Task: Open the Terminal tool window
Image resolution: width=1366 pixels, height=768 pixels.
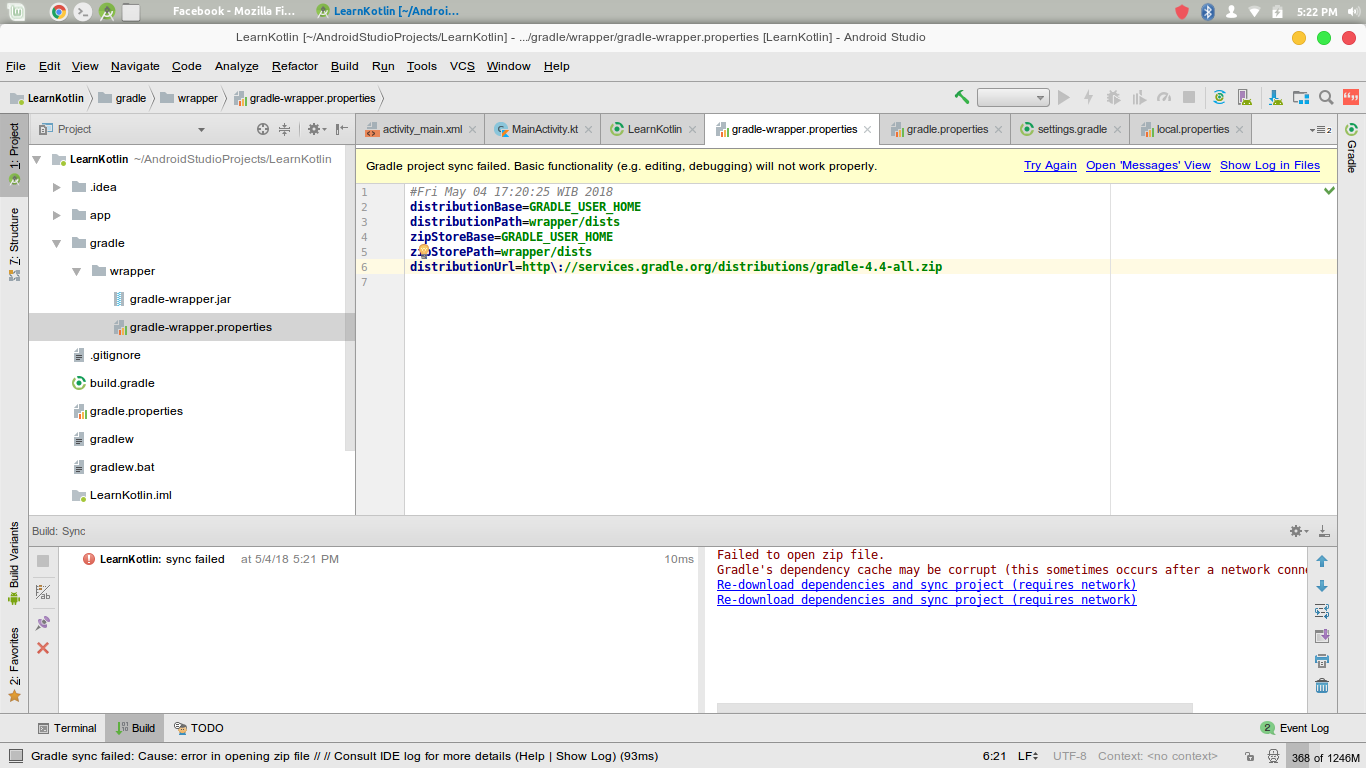Action: pyautogui.click(x=67, y=728)
